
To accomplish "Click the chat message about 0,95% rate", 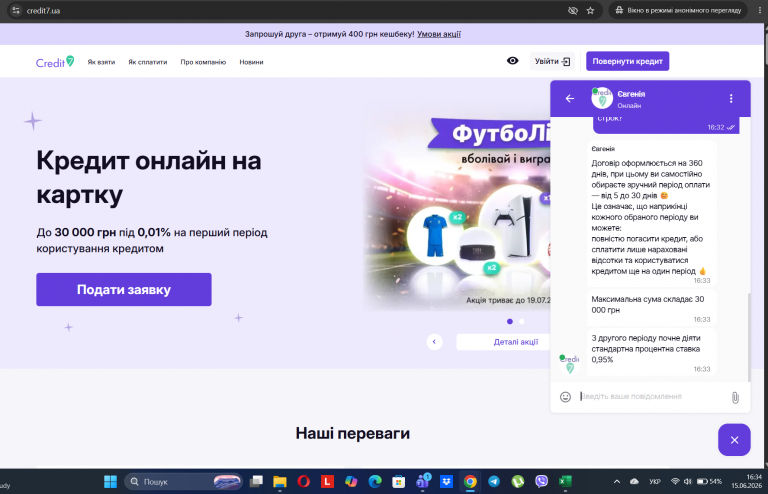I will click(x=651, y=353).
